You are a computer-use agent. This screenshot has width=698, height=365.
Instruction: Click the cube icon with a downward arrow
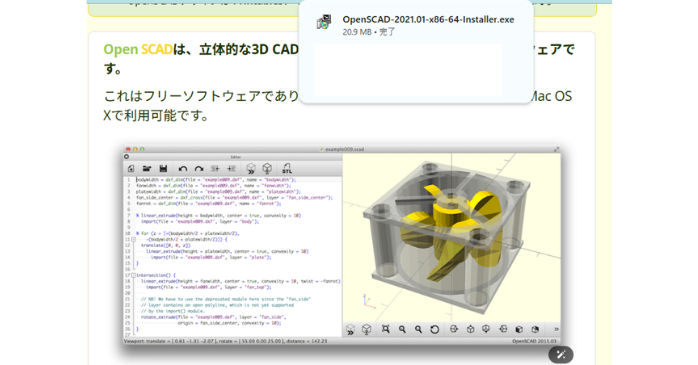point(487,329)
